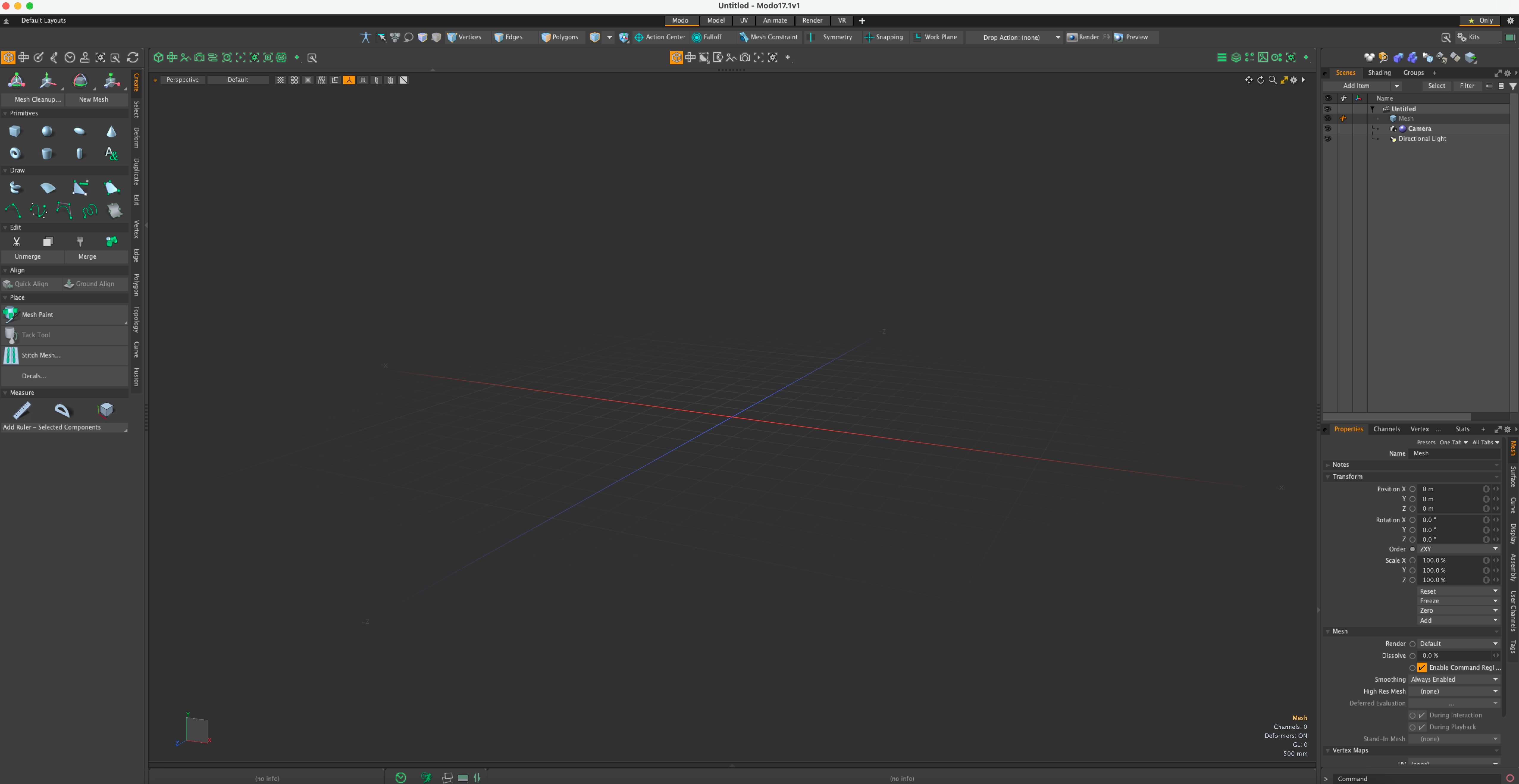Toggle visibility of the Directional Light item

pos(1328,139)
